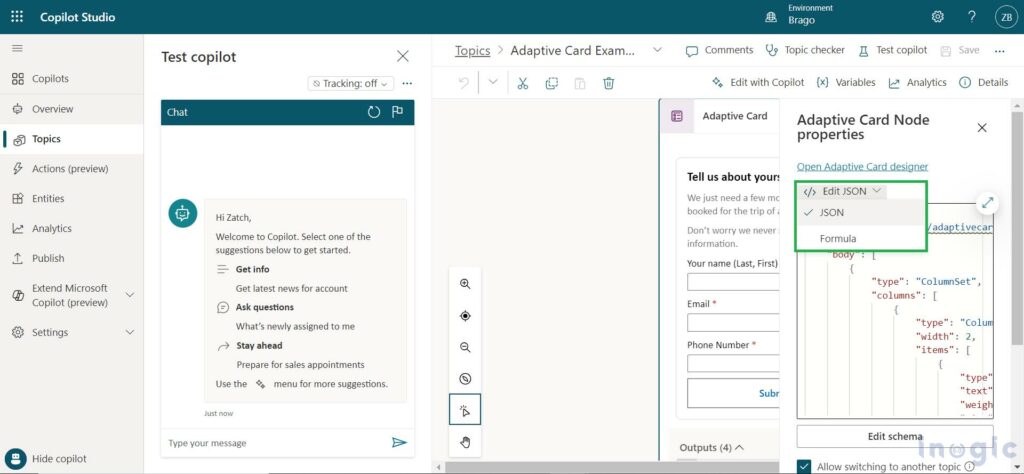Choose Formula from the edit mode menu
The width and height of the screenshot is (1024, 474).
[x=838, y=238]
